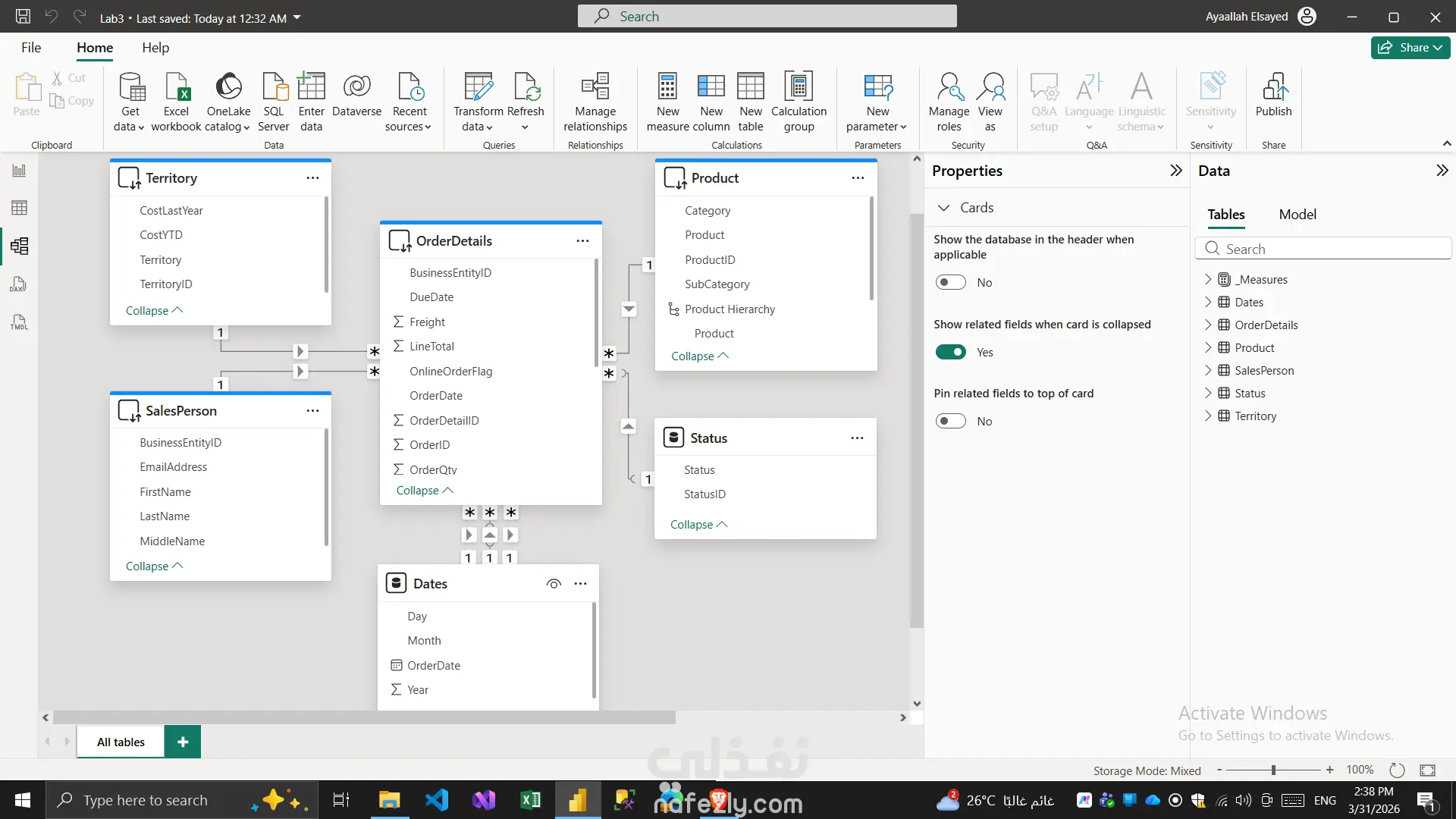Click the Share button

(x=1410, y=48)
